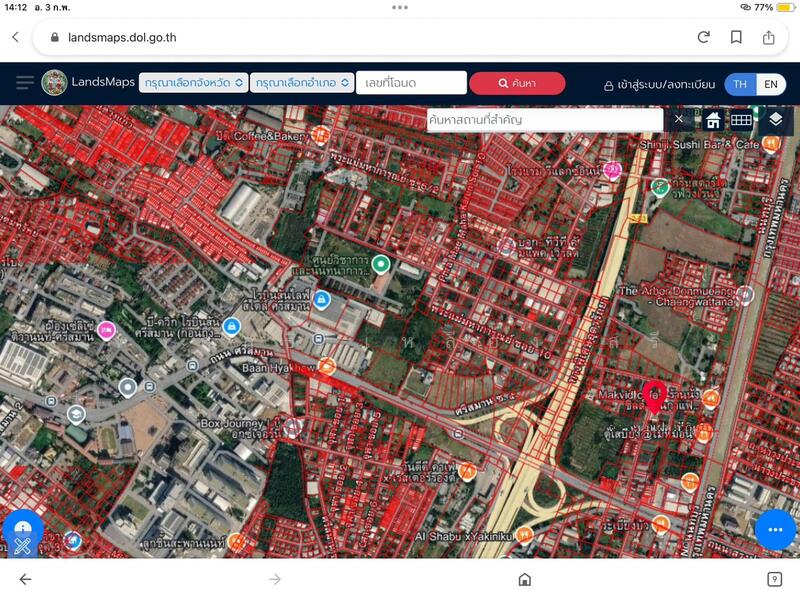
Task: Open the browser tabs counter button
Action: (x=774, y=579)
